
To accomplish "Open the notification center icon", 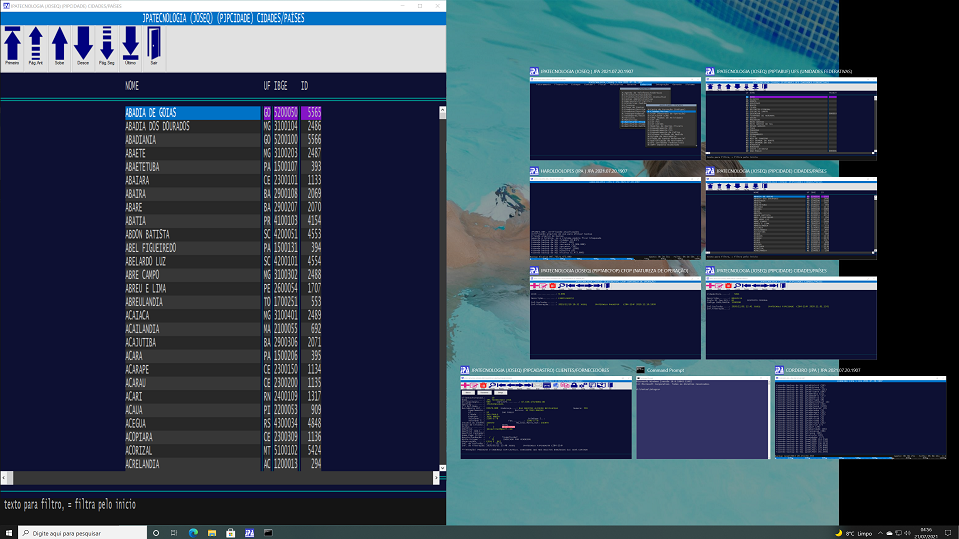I will point(948,533).
